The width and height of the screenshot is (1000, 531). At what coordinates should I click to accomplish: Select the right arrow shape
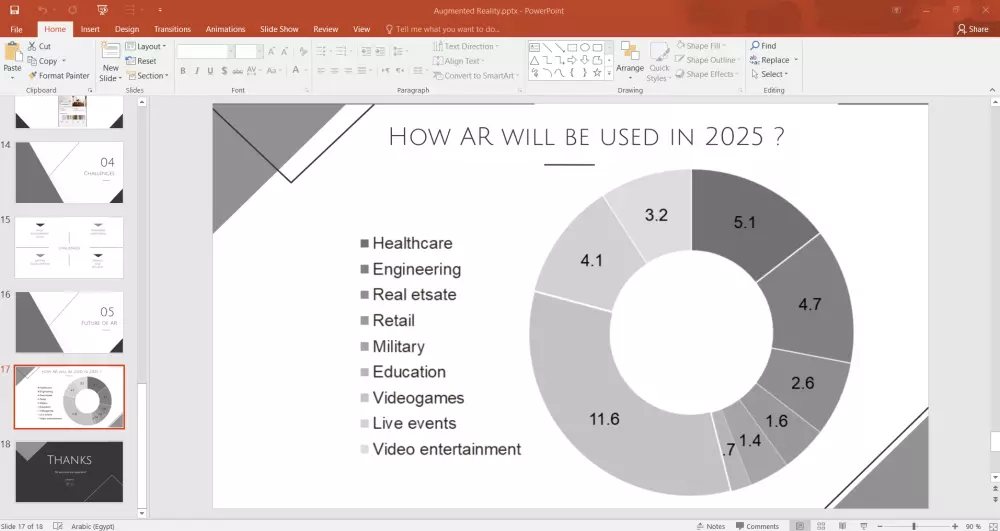point(572,60)
